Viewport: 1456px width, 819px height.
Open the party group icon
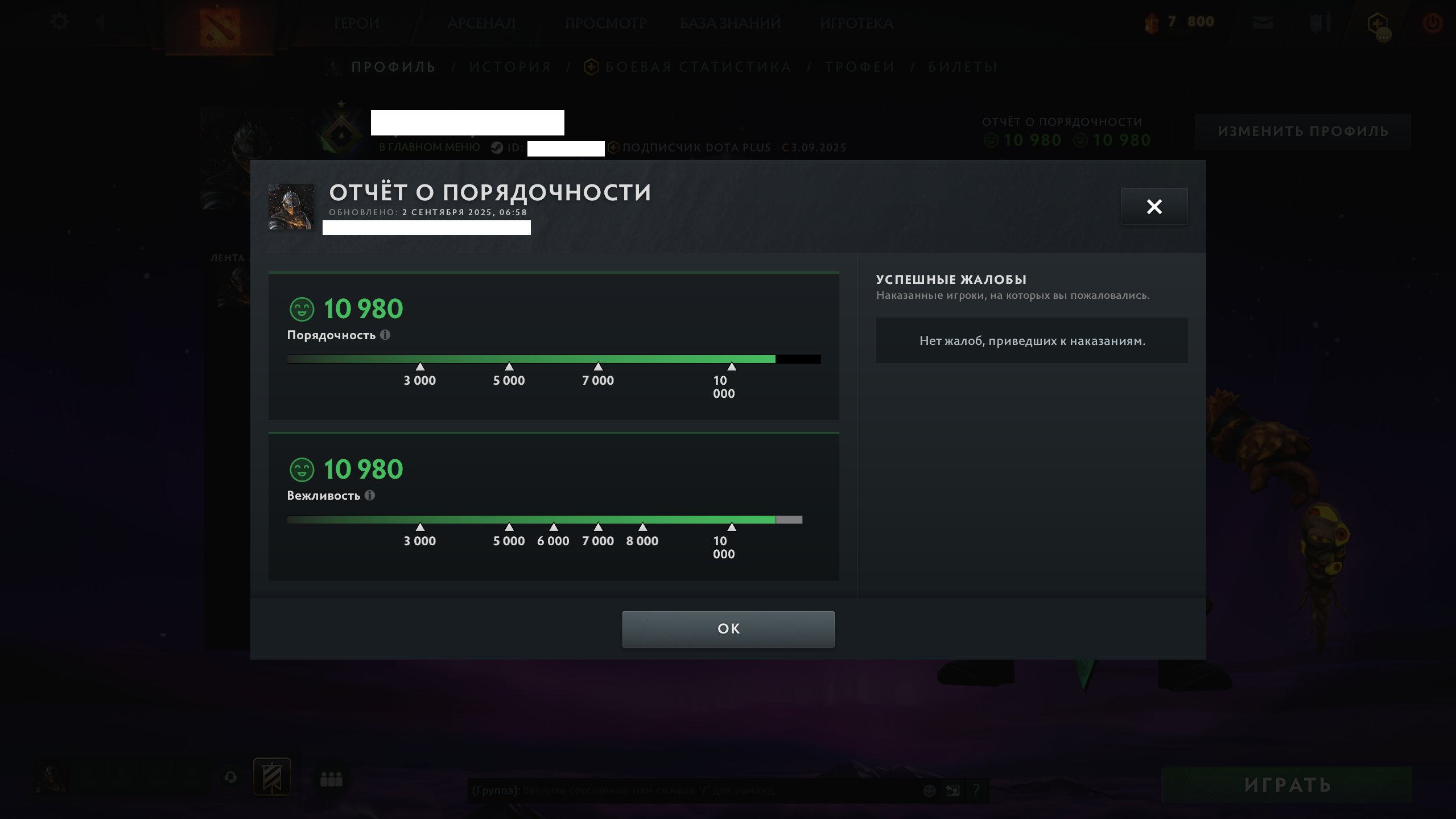click(331, 779)
